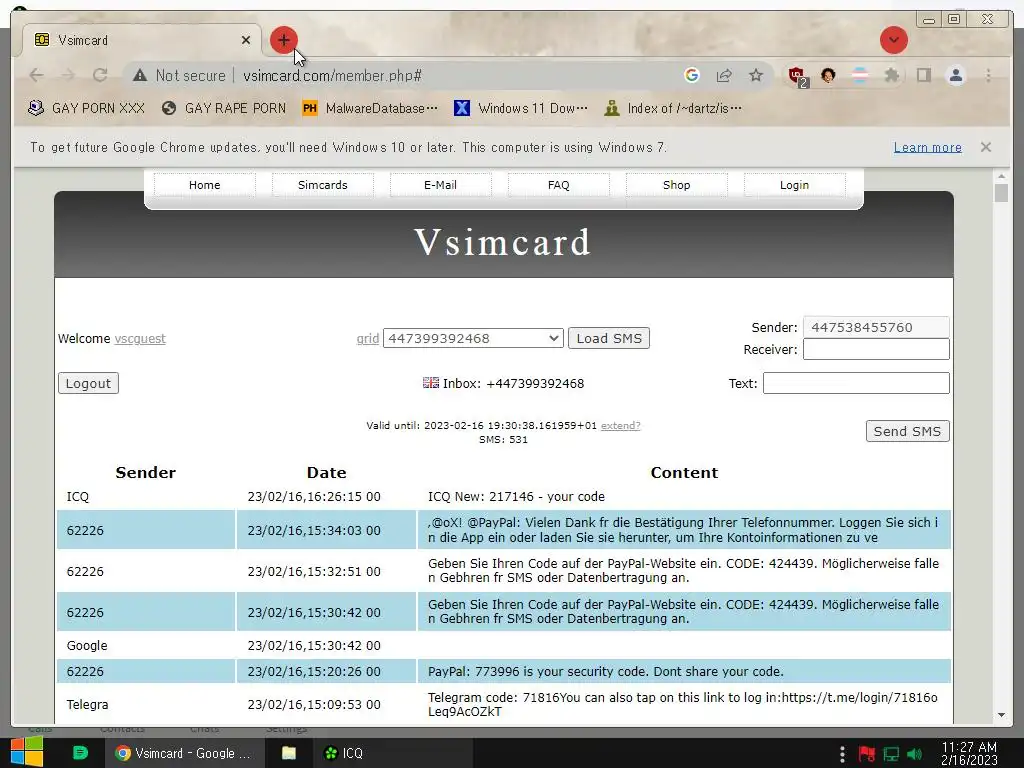Open the tab search chevron button
The width and height of the screenshot is (1024, 768).
click(893, 40)
